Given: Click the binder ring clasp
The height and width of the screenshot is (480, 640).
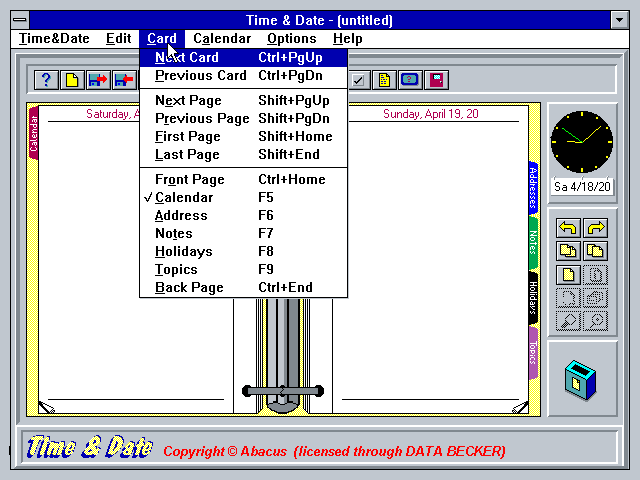Looking at the screenshot, I should (283, 391).
